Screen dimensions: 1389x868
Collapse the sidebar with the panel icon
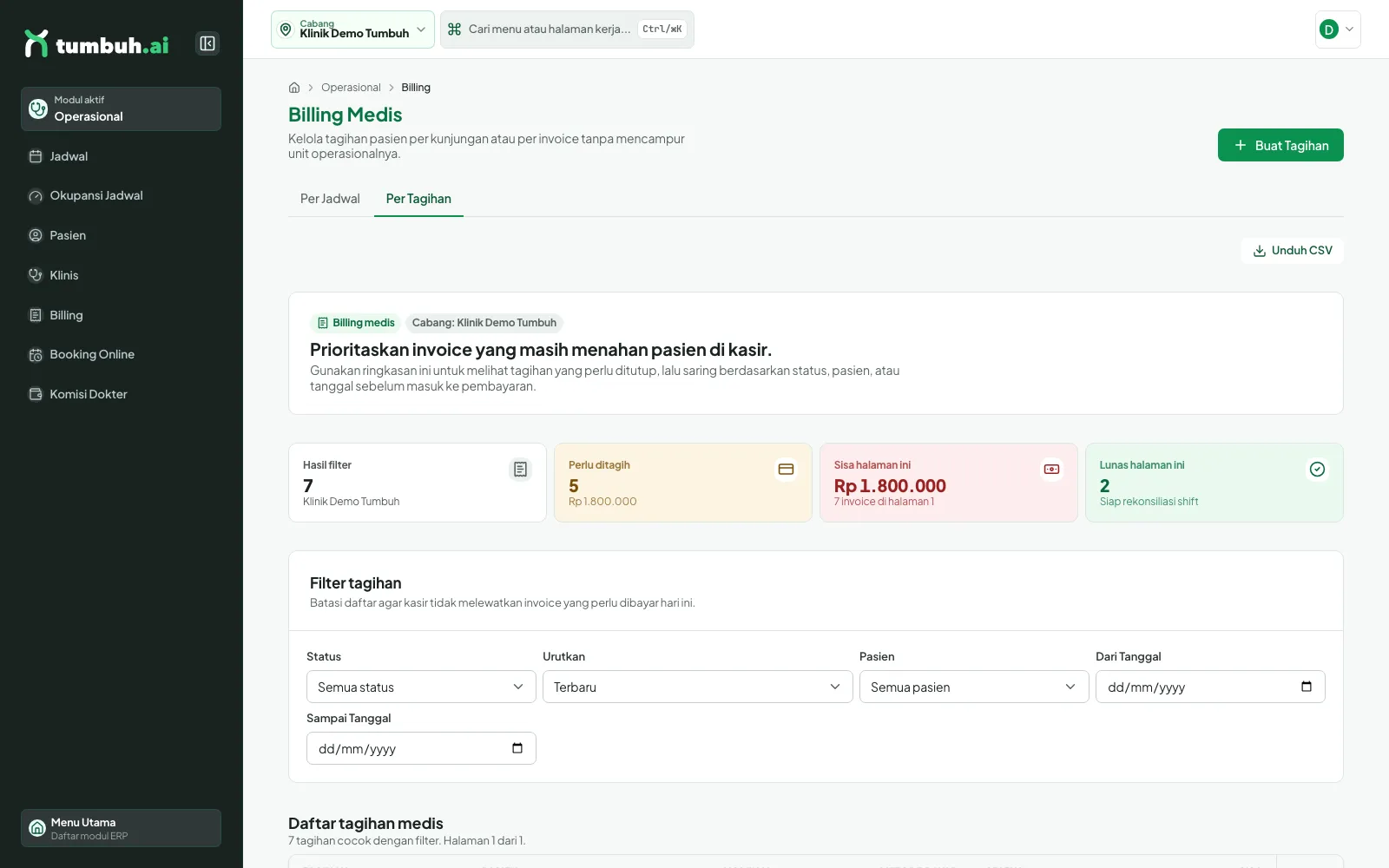[207, 43]
